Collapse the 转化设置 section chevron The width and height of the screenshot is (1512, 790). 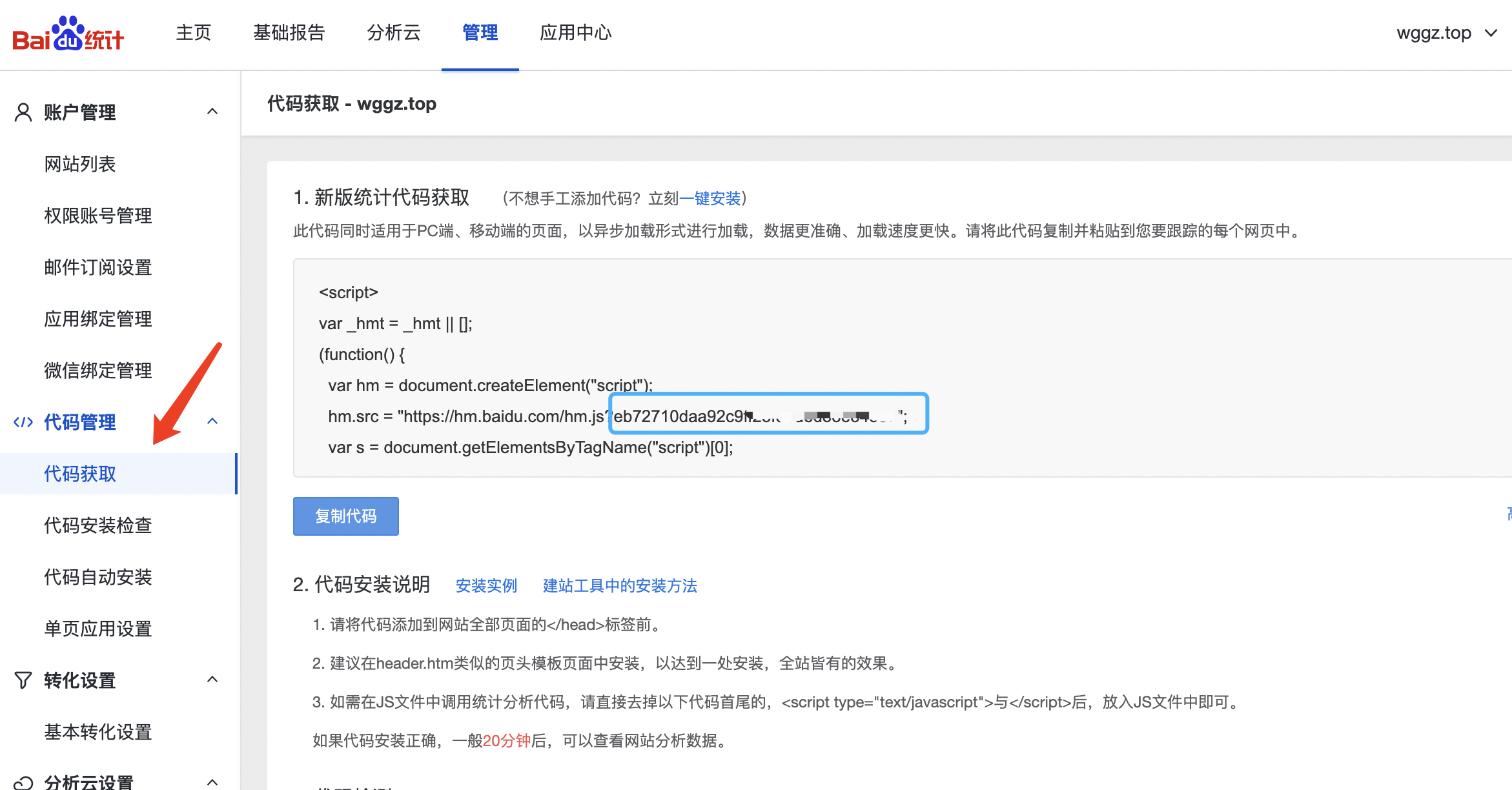tap(212, 680)
